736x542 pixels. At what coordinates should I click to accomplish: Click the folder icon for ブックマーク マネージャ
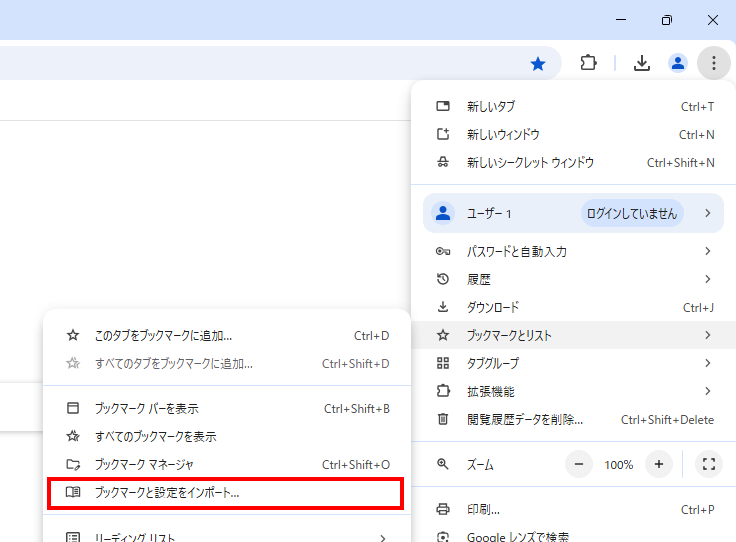point(73,465)
